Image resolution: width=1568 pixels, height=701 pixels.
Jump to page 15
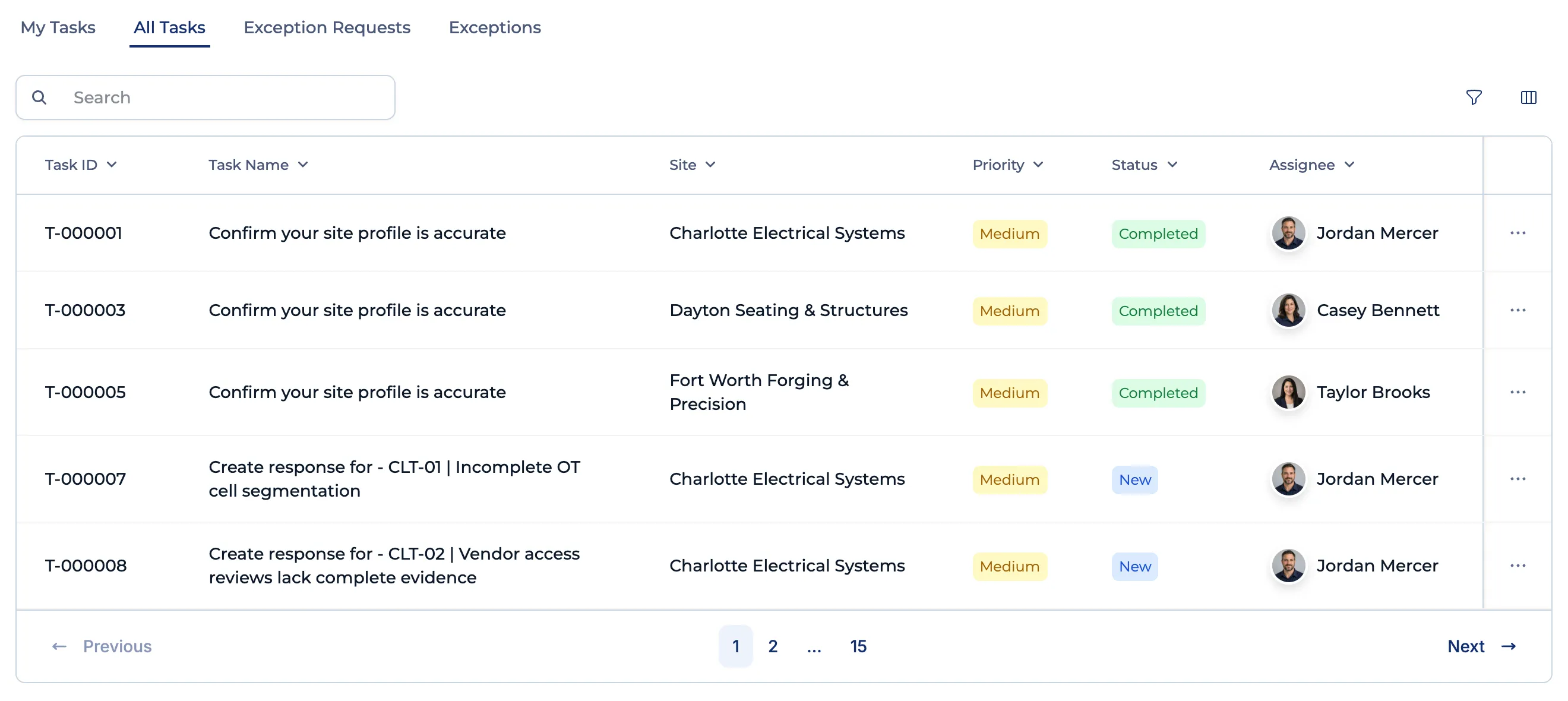click(x=858, y=646)
